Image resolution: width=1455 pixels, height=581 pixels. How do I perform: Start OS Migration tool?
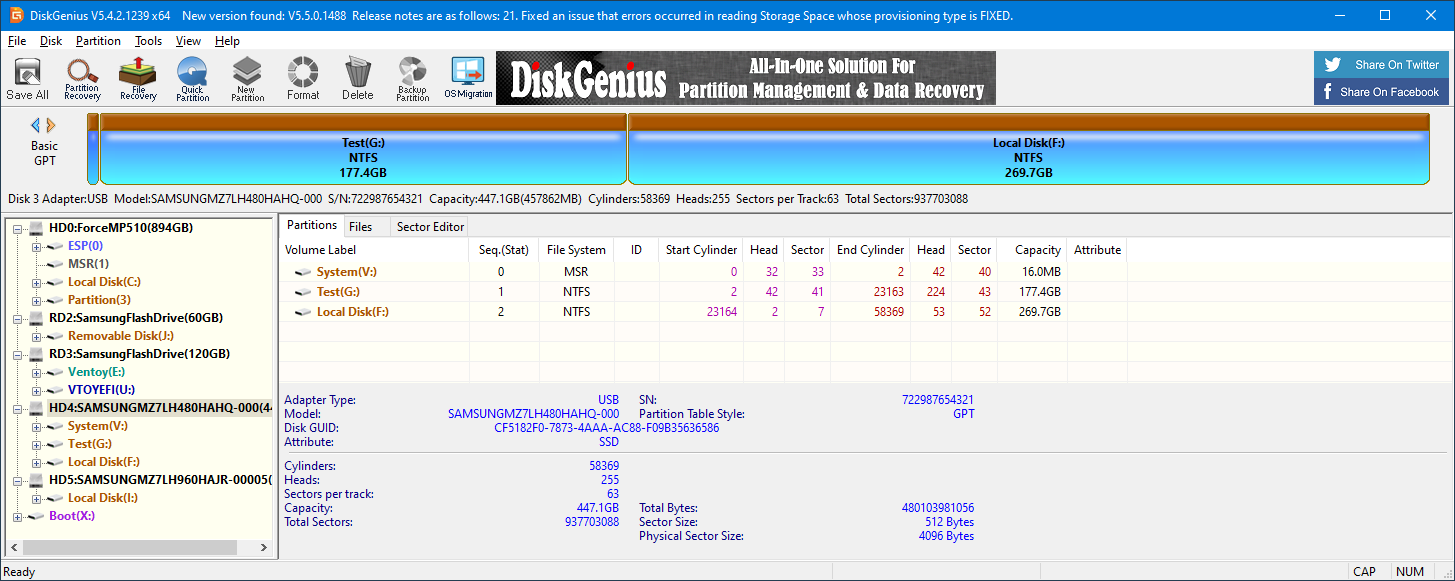[x=468, y=78]
